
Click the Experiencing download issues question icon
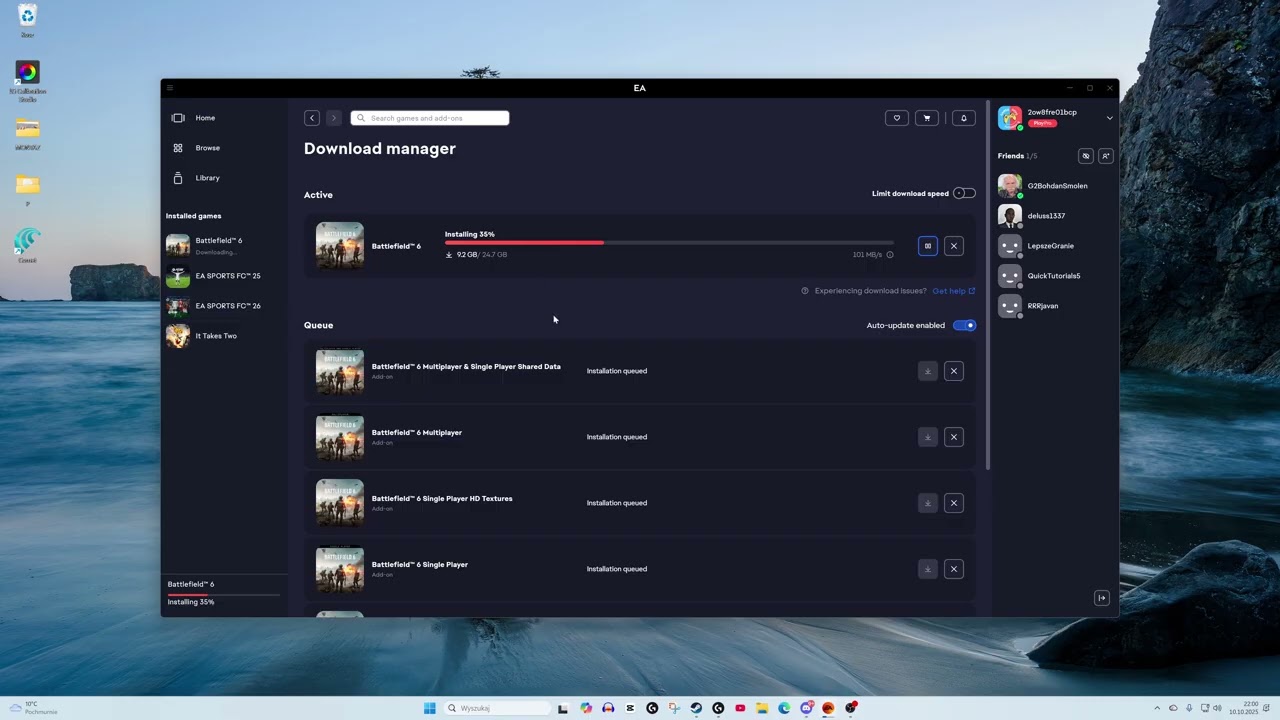[x=805, y=291]
